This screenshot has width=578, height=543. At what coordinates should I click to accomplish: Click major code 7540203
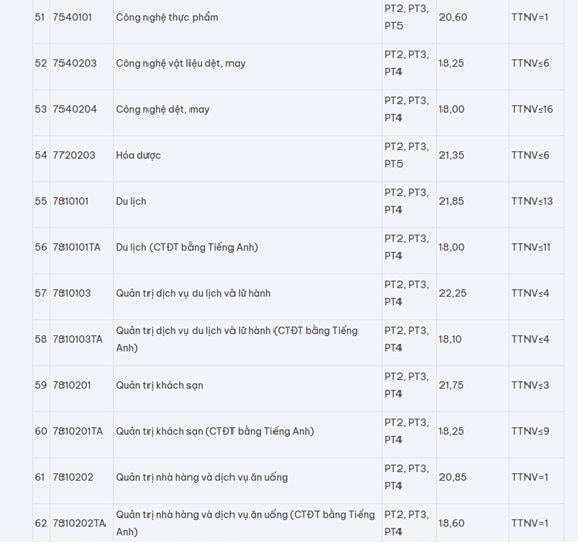pos(74,63)
